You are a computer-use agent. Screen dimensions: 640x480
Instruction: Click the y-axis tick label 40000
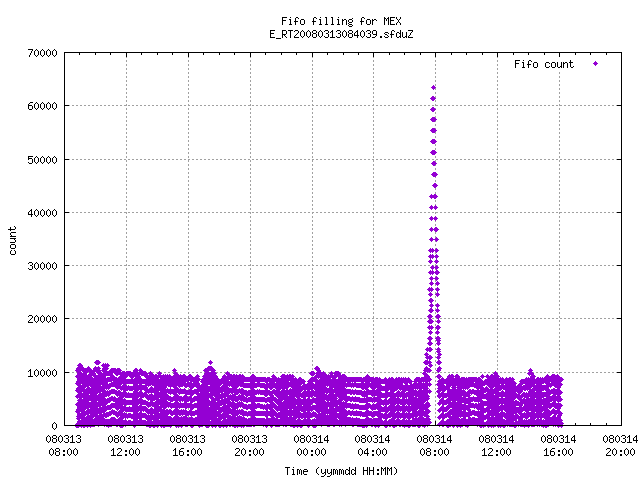(x=42, y=213)
